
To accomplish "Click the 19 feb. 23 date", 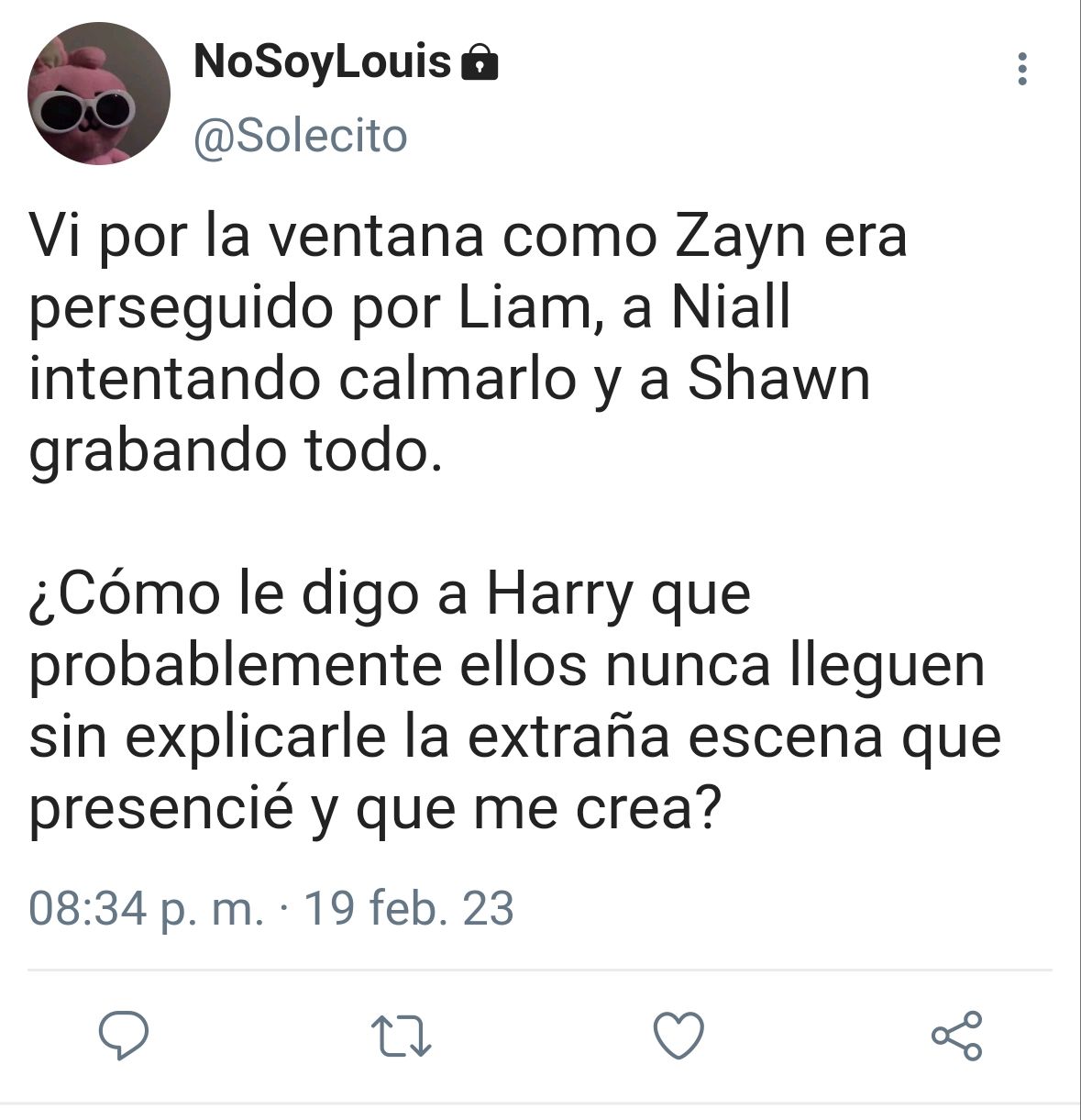I will 408,908.
